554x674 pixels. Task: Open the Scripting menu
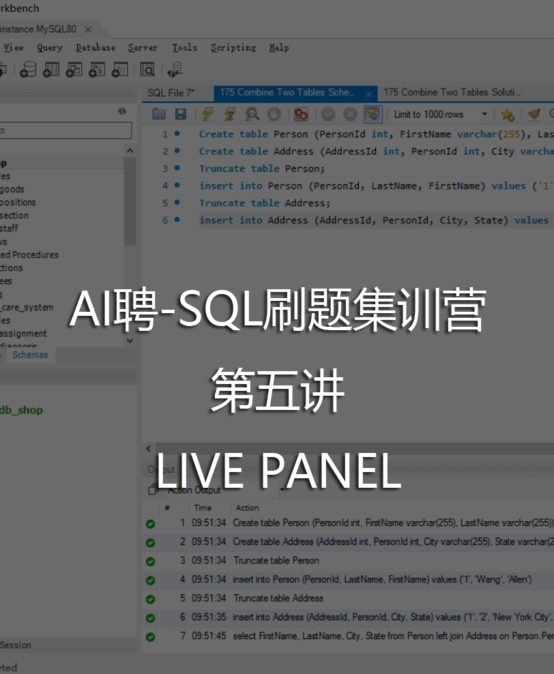[233, 48]
